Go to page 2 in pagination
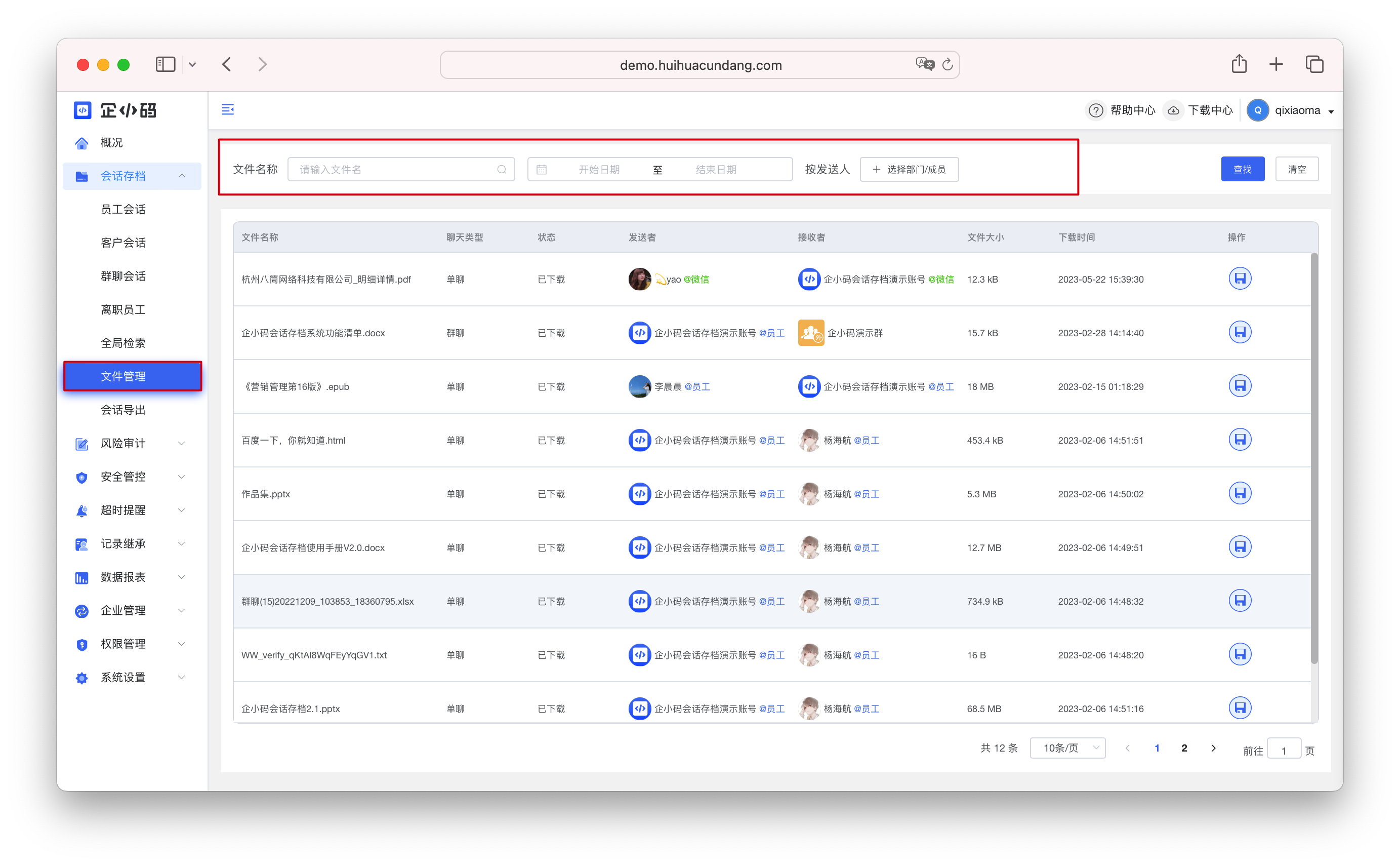Viewport: 1400px width, 866px height. [x=1184, y=748]
